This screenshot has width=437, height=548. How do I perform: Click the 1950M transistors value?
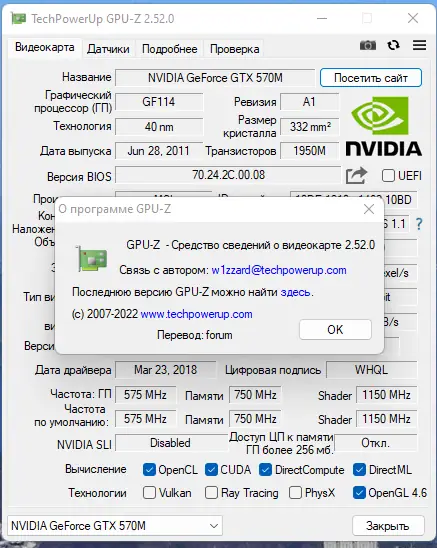click(309, 151)
